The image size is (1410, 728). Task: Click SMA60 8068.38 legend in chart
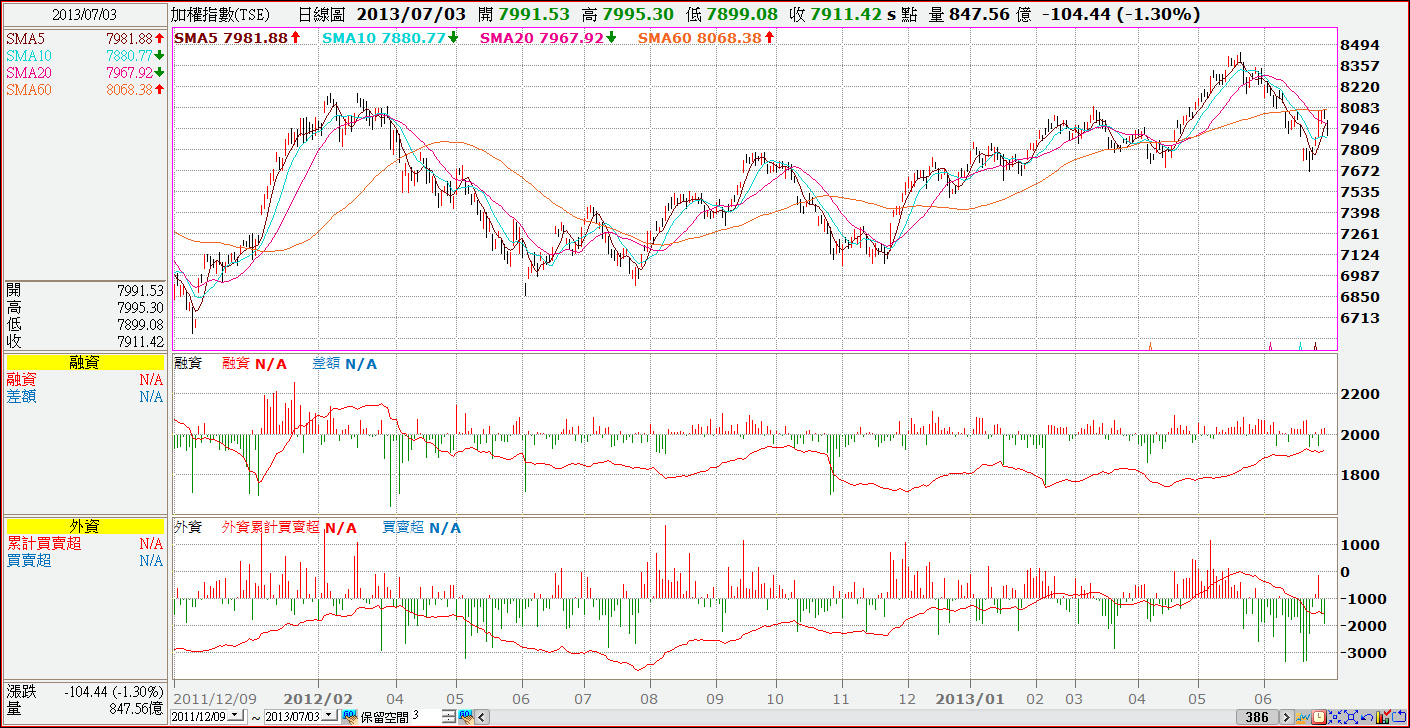click(x=707, y=38)
